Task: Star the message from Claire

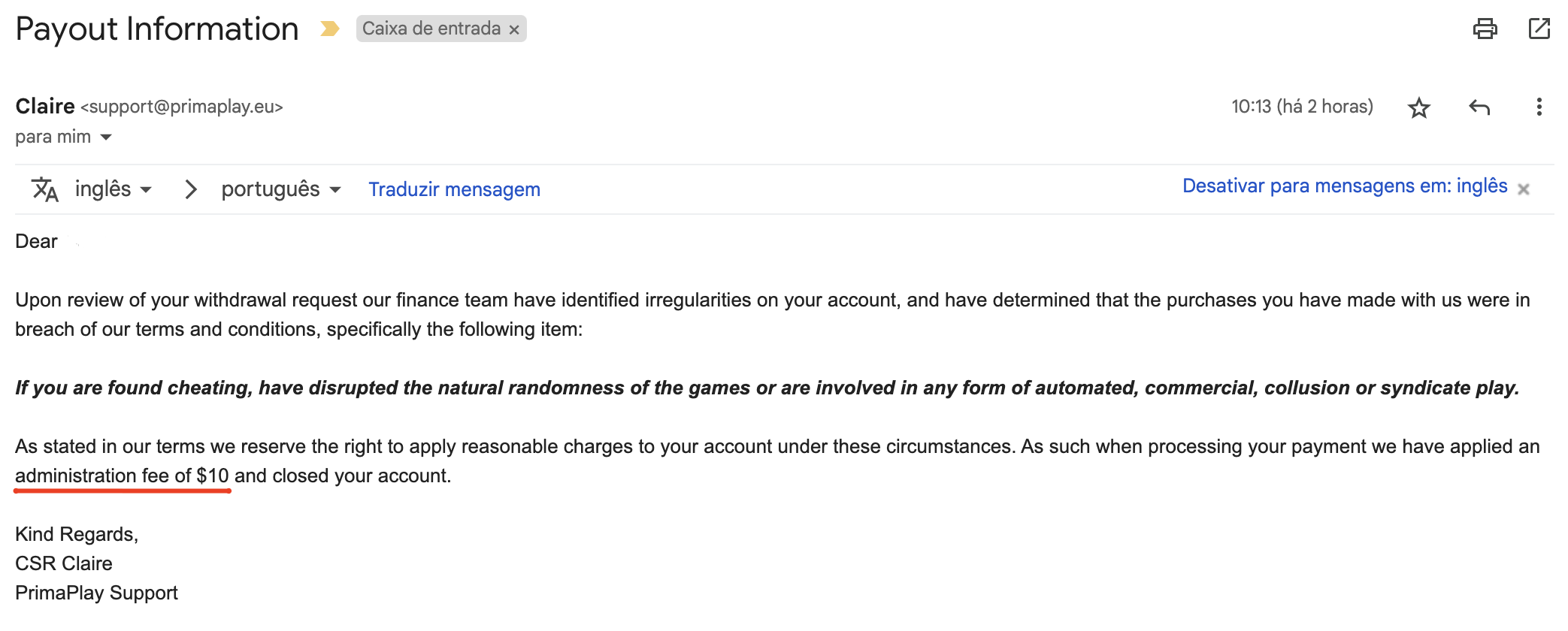Action: point(1418,108)
